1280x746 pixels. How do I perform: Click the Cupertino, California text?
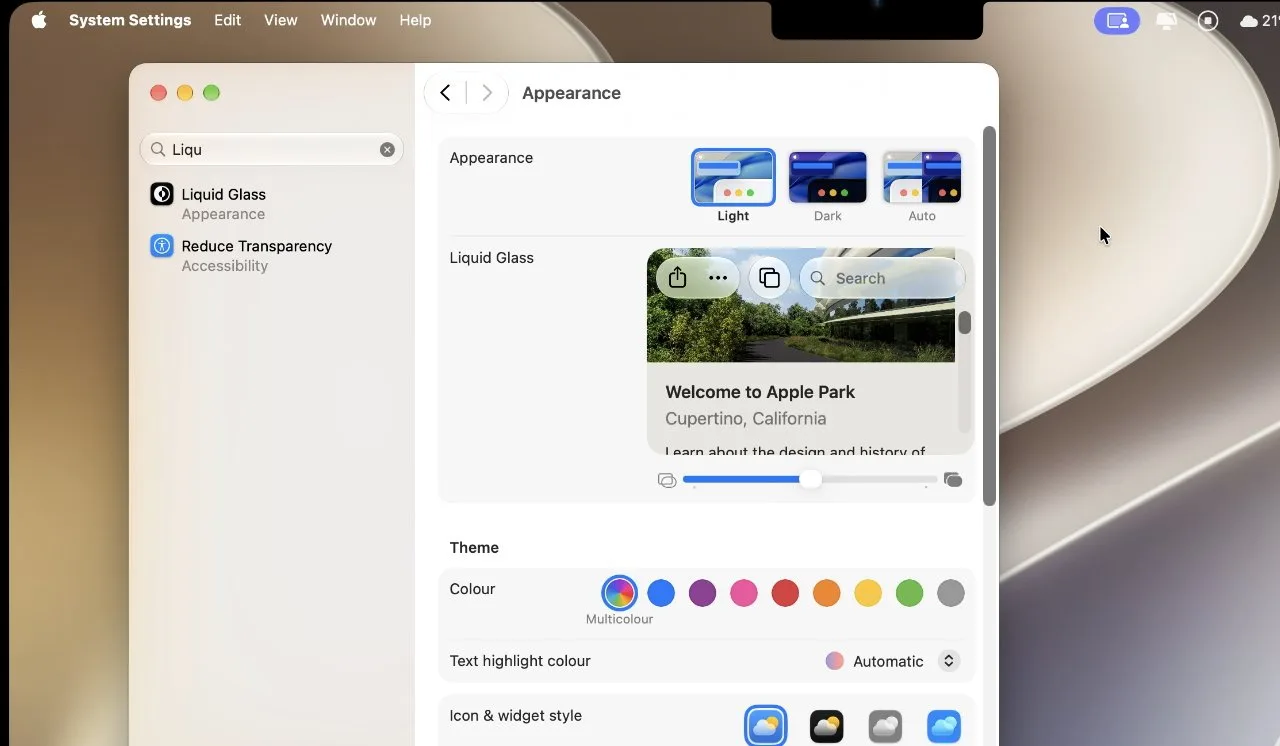pyautogui.click(x=746, y=418)
